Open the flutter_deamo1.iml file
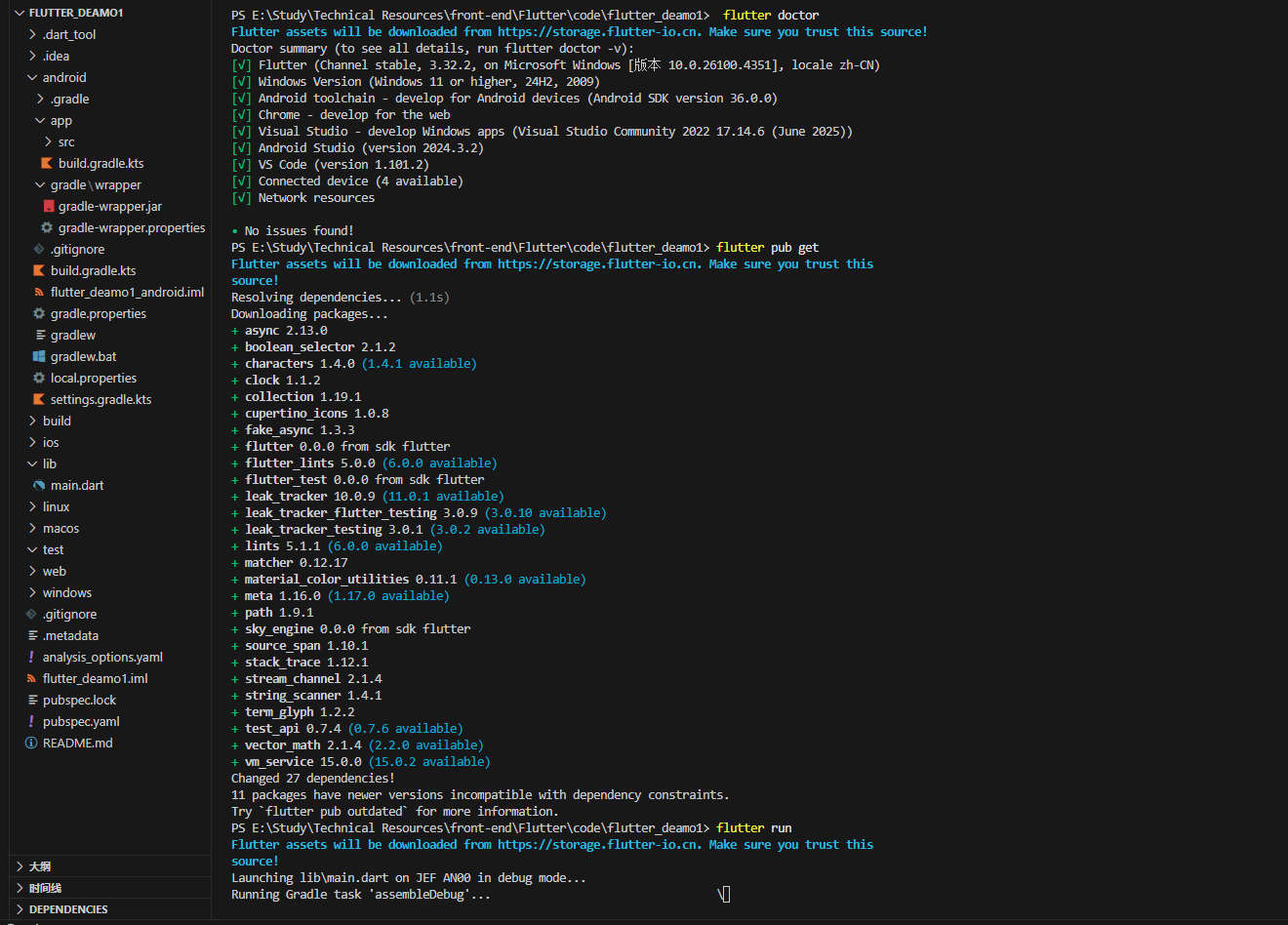The width and height of the screenshot is (1288, 925). coord(96,678)
